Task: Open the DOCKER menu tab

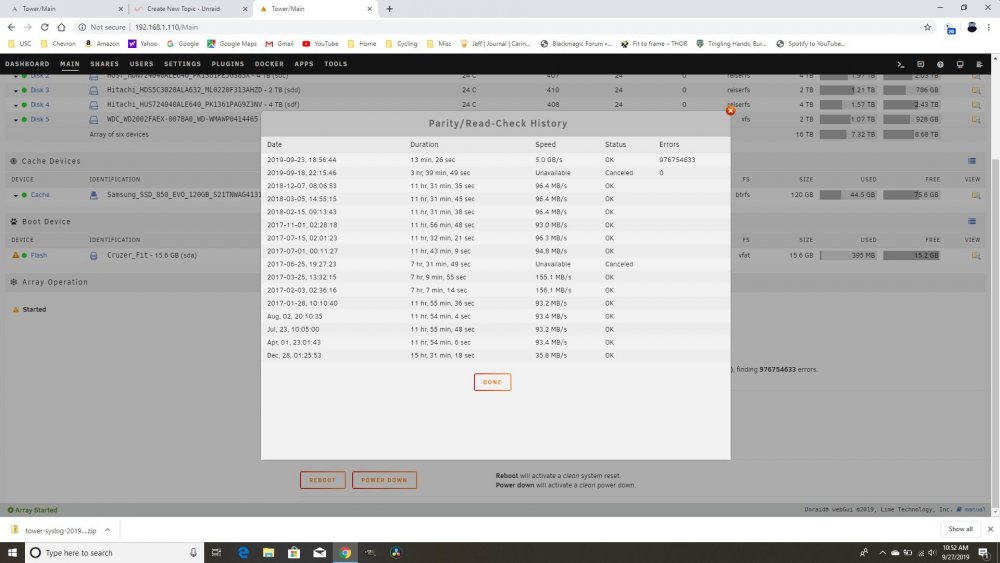Action: pos(269,64)
